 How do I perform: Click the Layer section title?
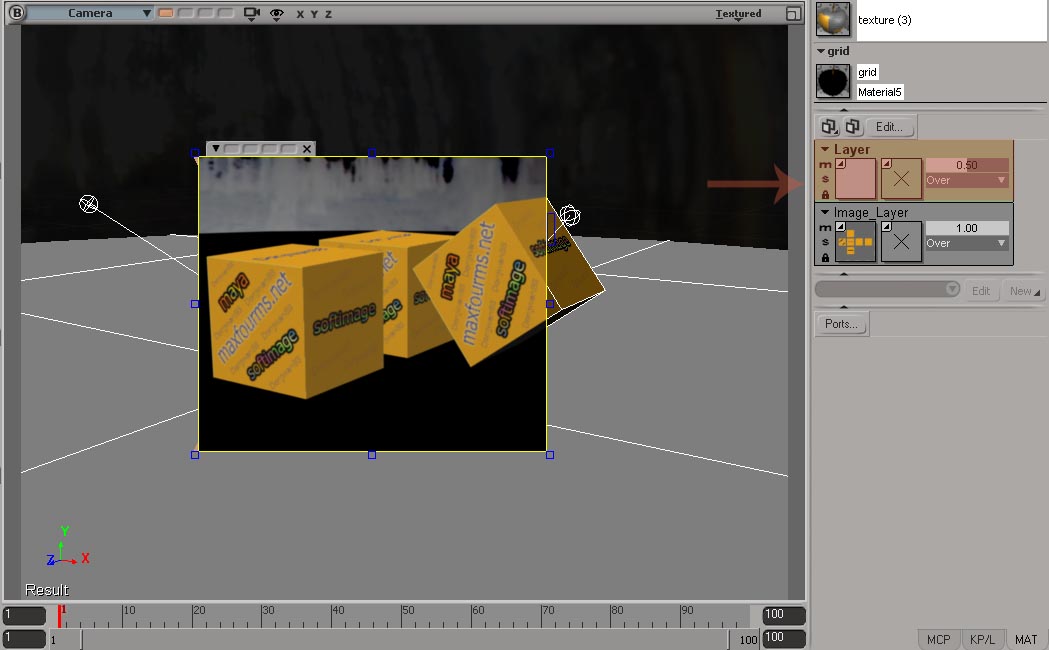click(852, 149)
